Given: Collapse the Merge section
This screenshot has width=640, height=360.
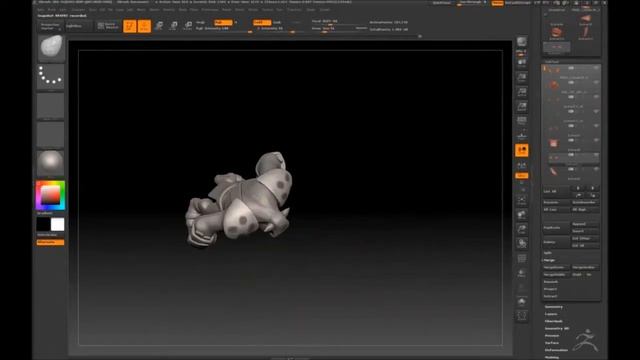Looking at the screenshot, I should tap(549, 260).
